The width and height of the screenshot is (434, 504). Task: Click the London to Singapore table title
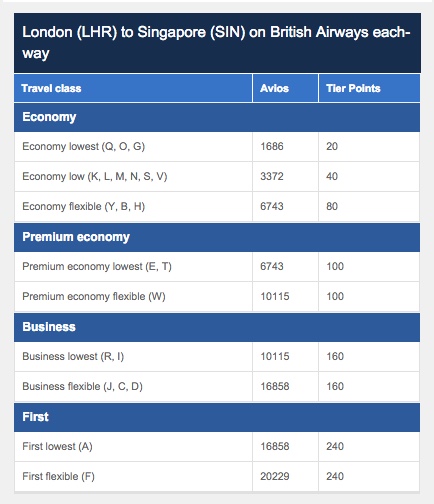pyautogui.click(x=217, y=43)
